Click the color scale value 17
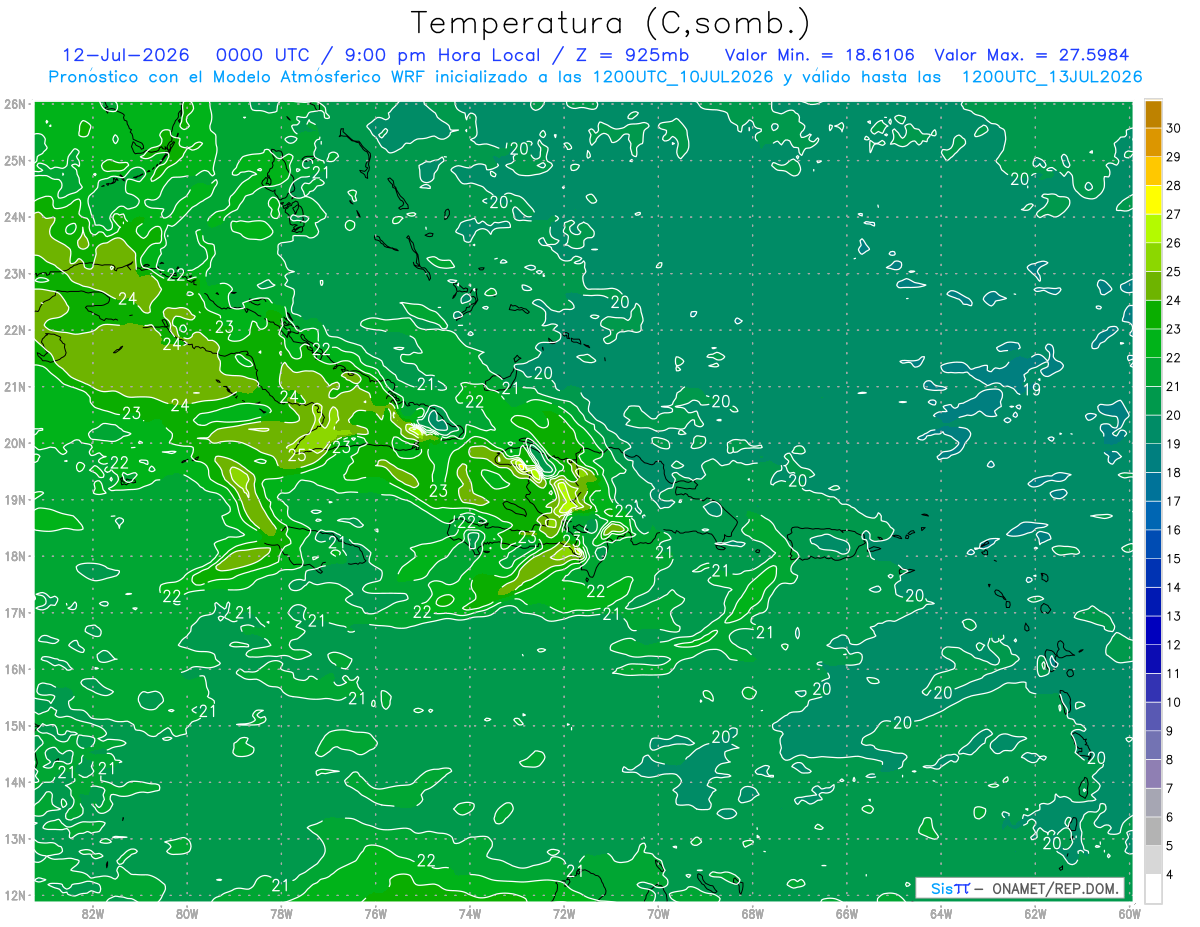The image size is (1200, 927). [x=1174, y=501]
